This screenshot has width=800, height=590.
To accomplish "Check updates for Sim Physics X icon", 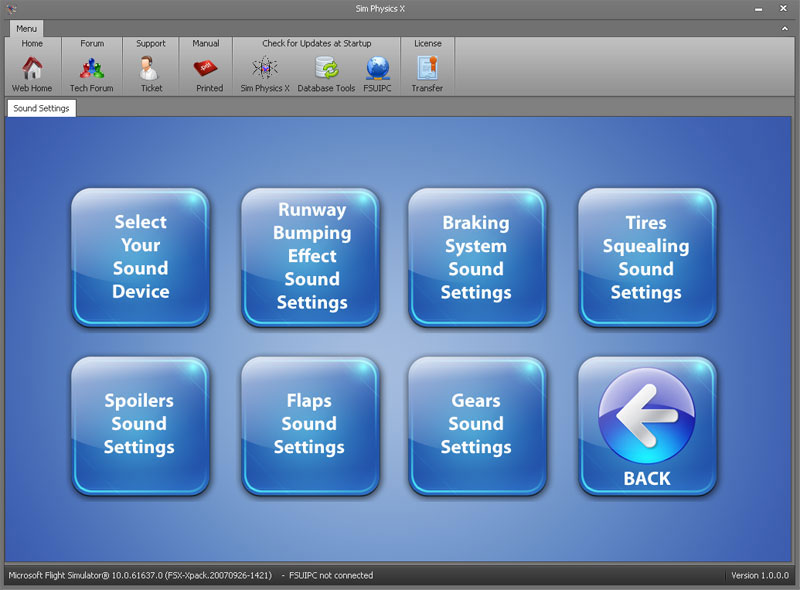I will 265,68.
